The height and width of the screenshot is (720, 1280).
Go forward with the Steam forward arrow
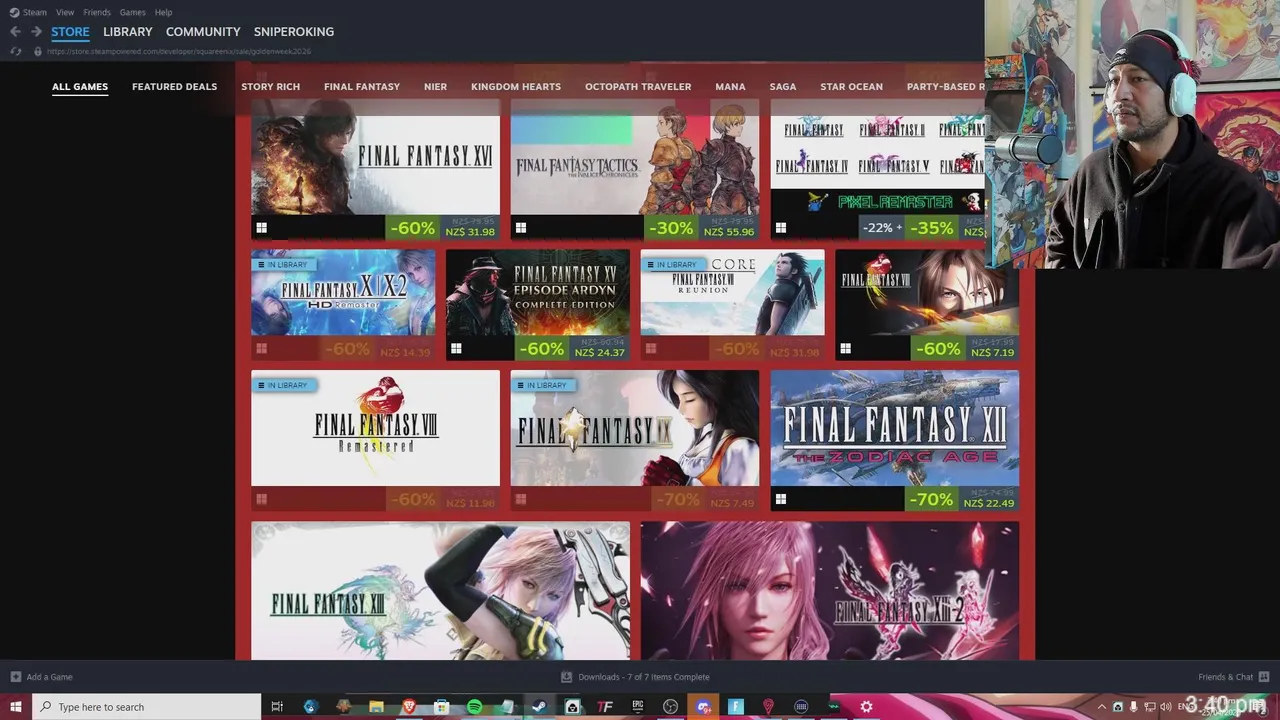tap(36, 32)
